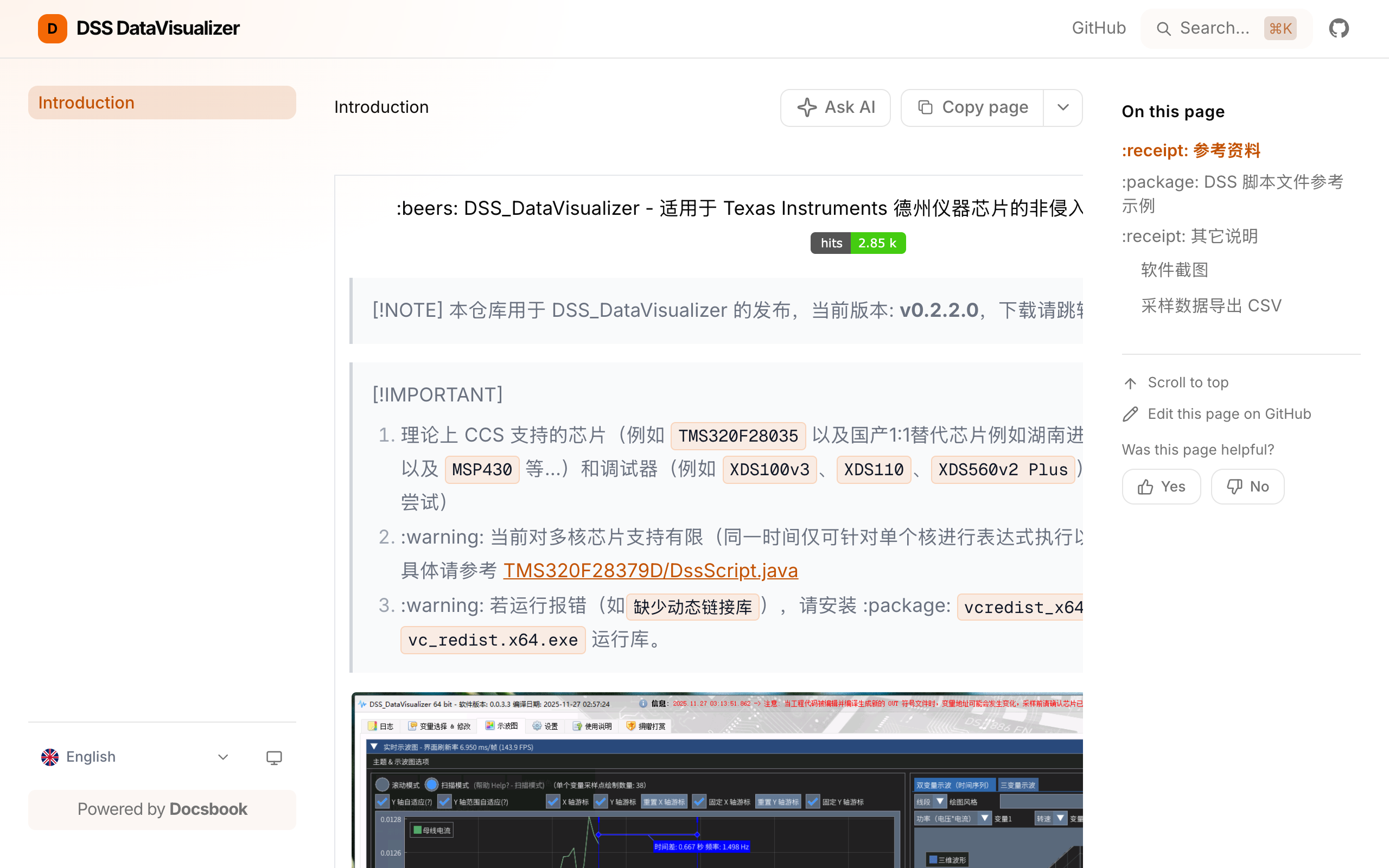The image size is (1389, 868).
Task: Click the 'XDS560v2 Plus' code text
Action: [1002, 470]
